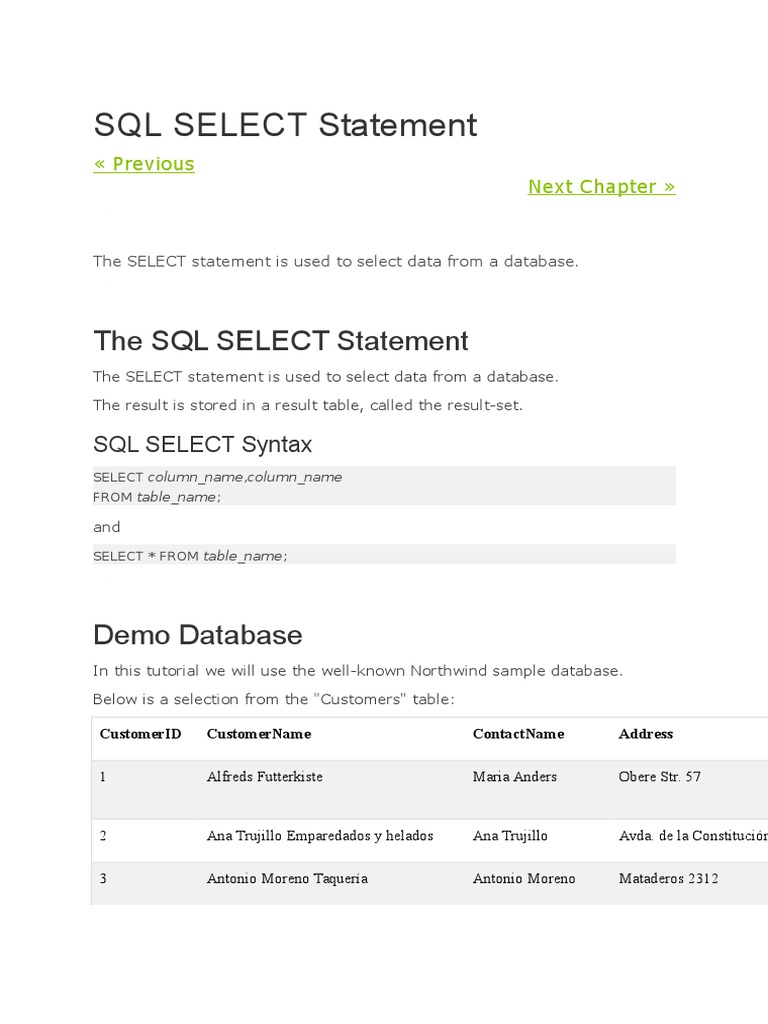Go to Next Chapter » link

[x=601, y=187]
